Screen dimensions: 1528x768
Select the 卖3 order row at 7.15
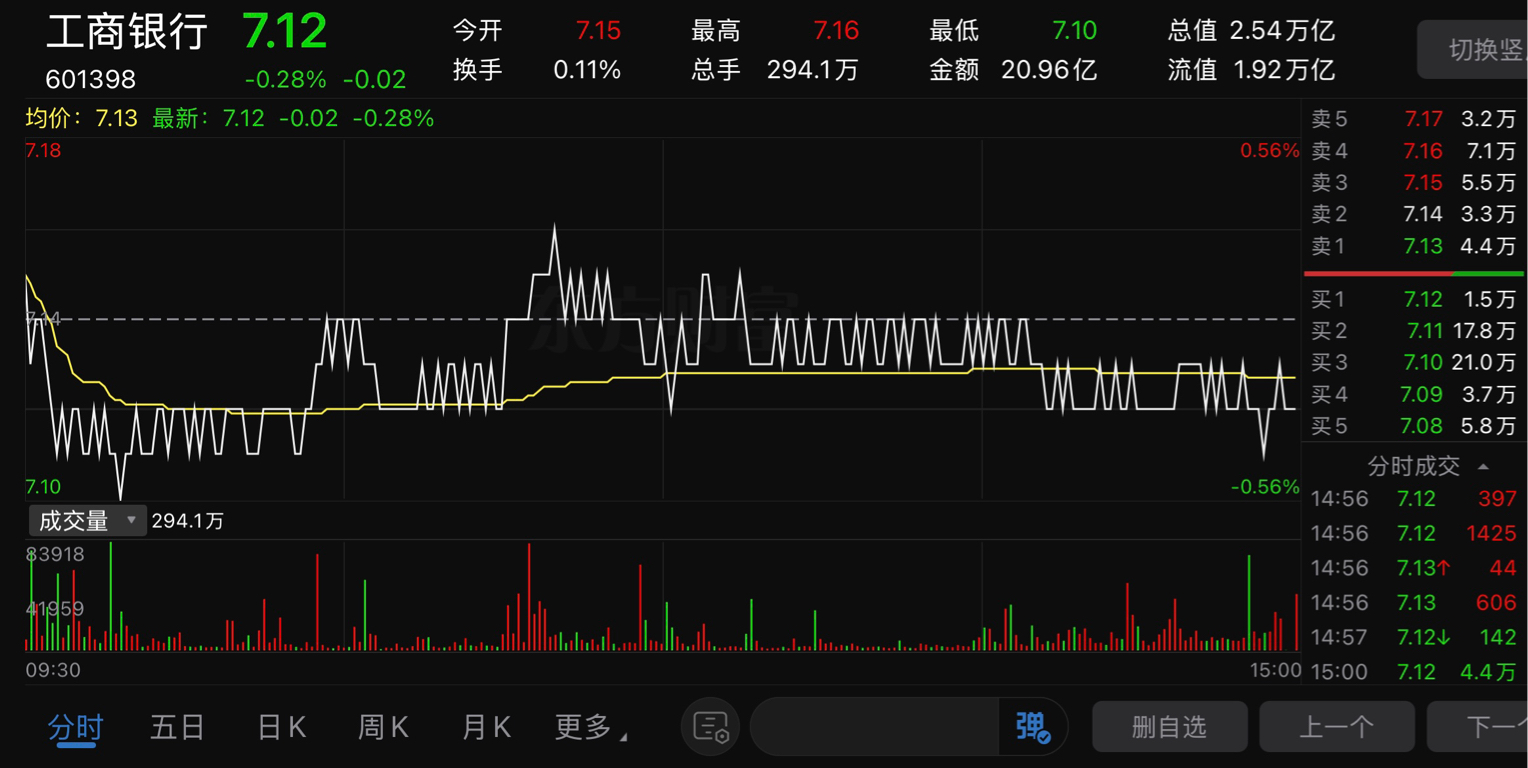1414,183
